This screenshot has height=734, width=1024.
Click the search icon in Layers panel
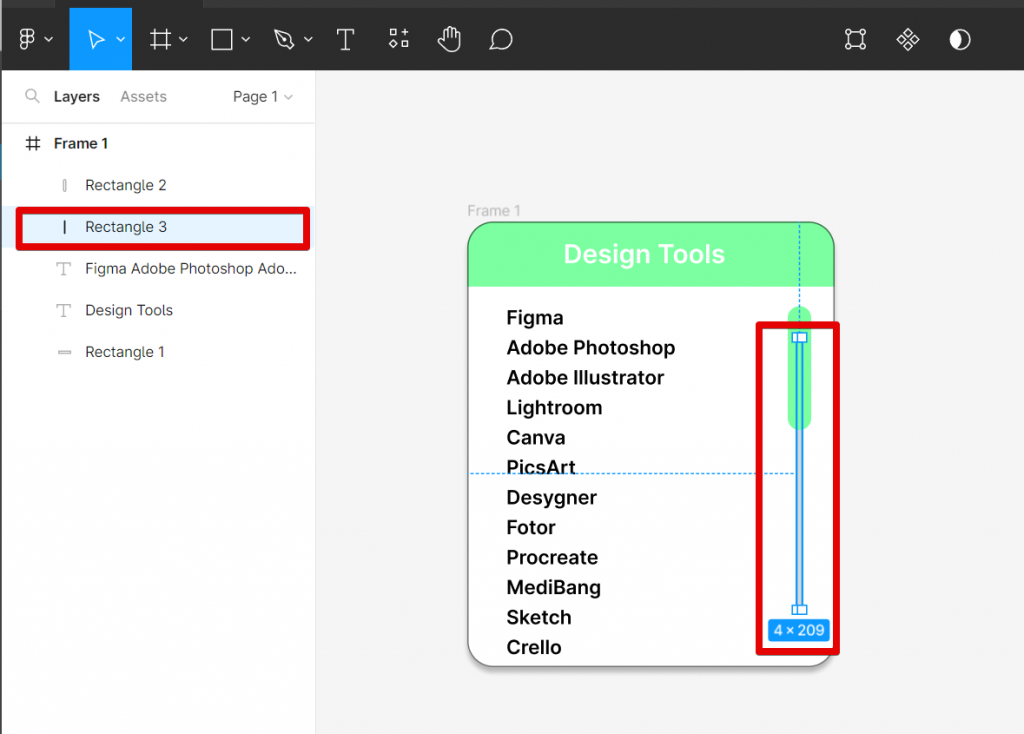tap(33, 97)
